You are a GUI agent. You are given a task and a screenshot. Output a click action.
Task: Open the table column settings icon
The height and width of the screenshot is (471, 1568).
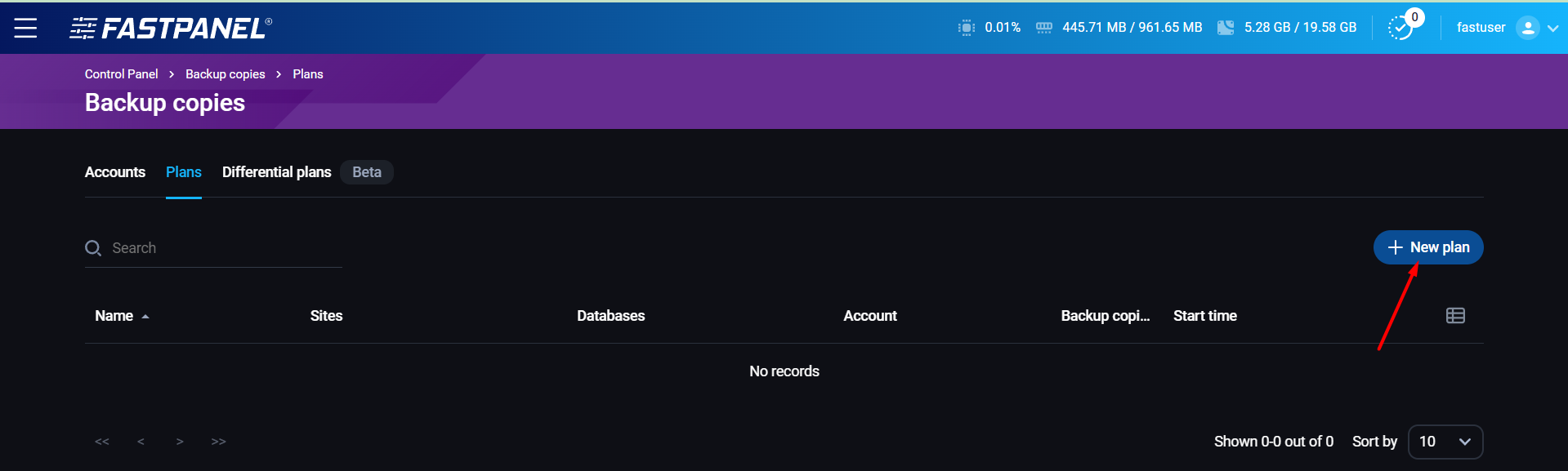click(x=1454, y=316)
